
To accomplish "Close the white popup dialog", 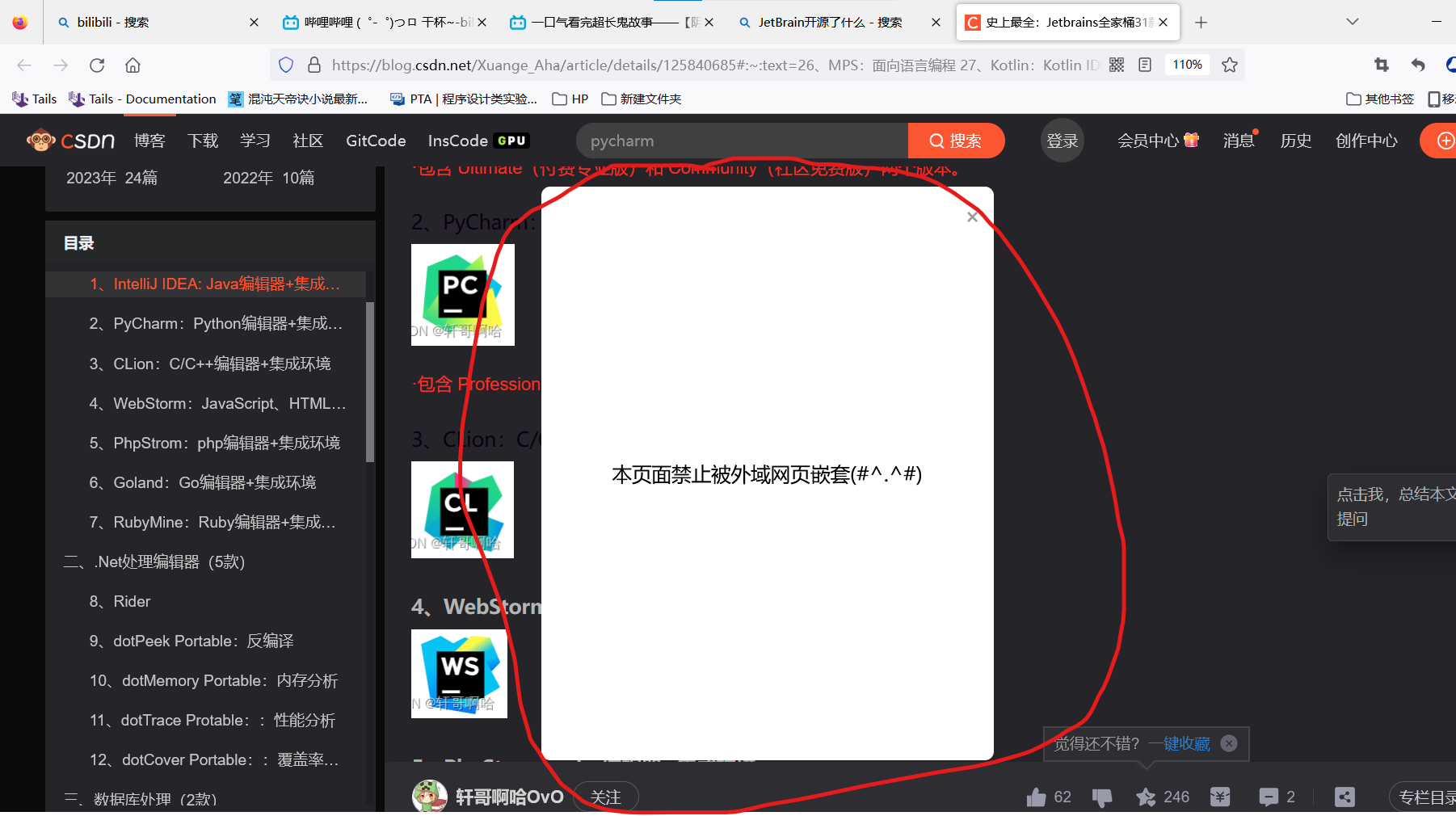I will click(972, 217).
